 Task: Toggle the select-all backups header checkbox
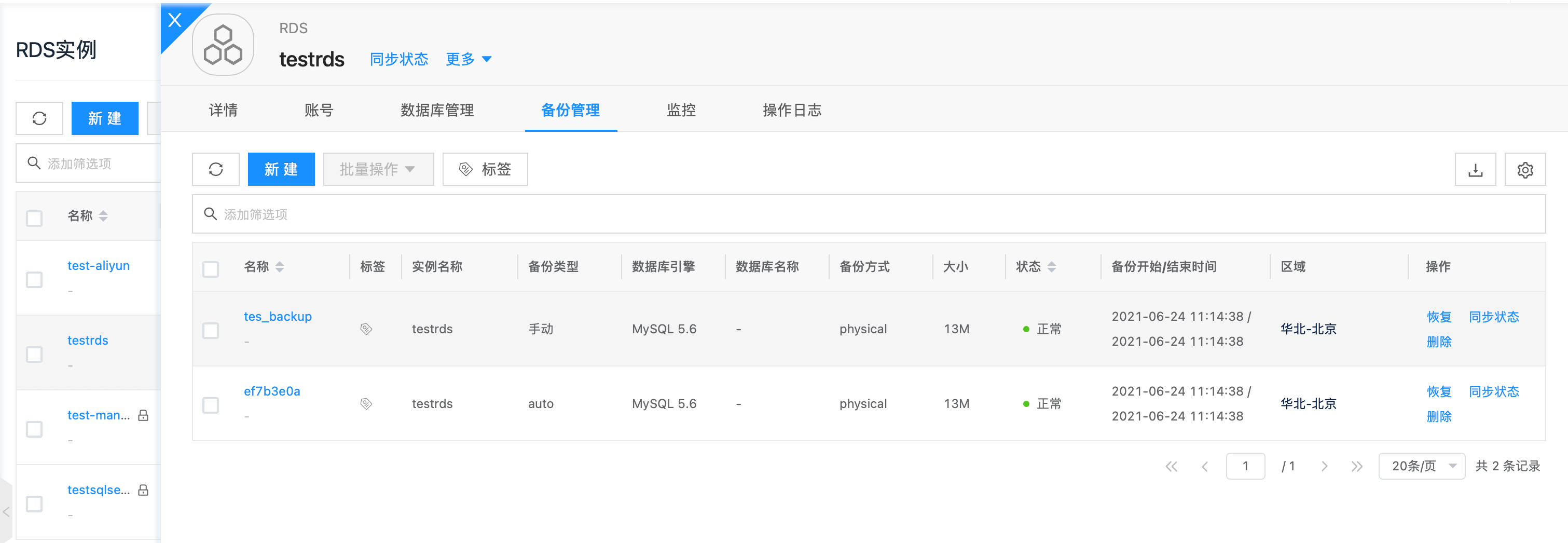click(x=211, y=269)
